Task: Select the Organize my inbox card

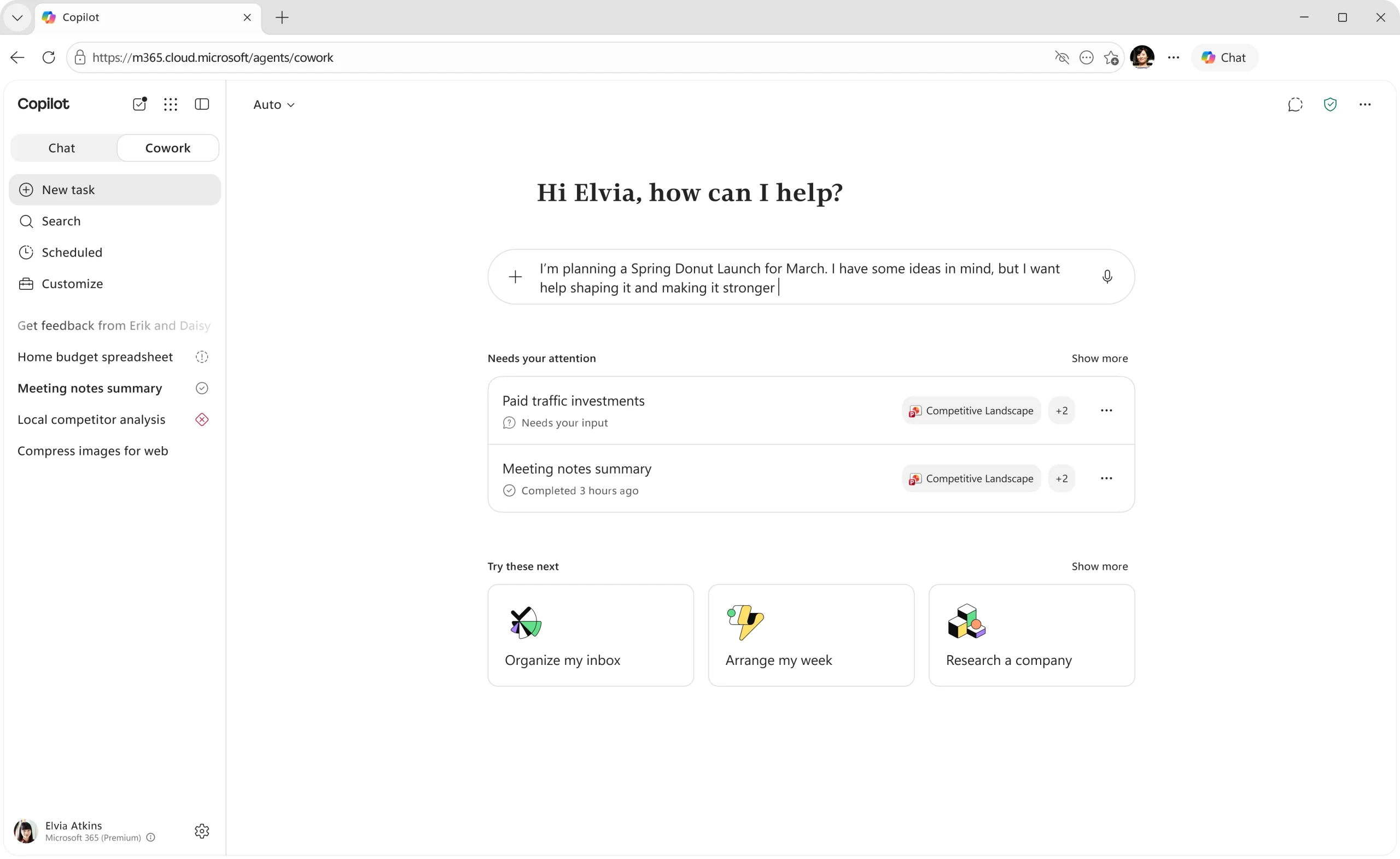Action: coord(590,636)
